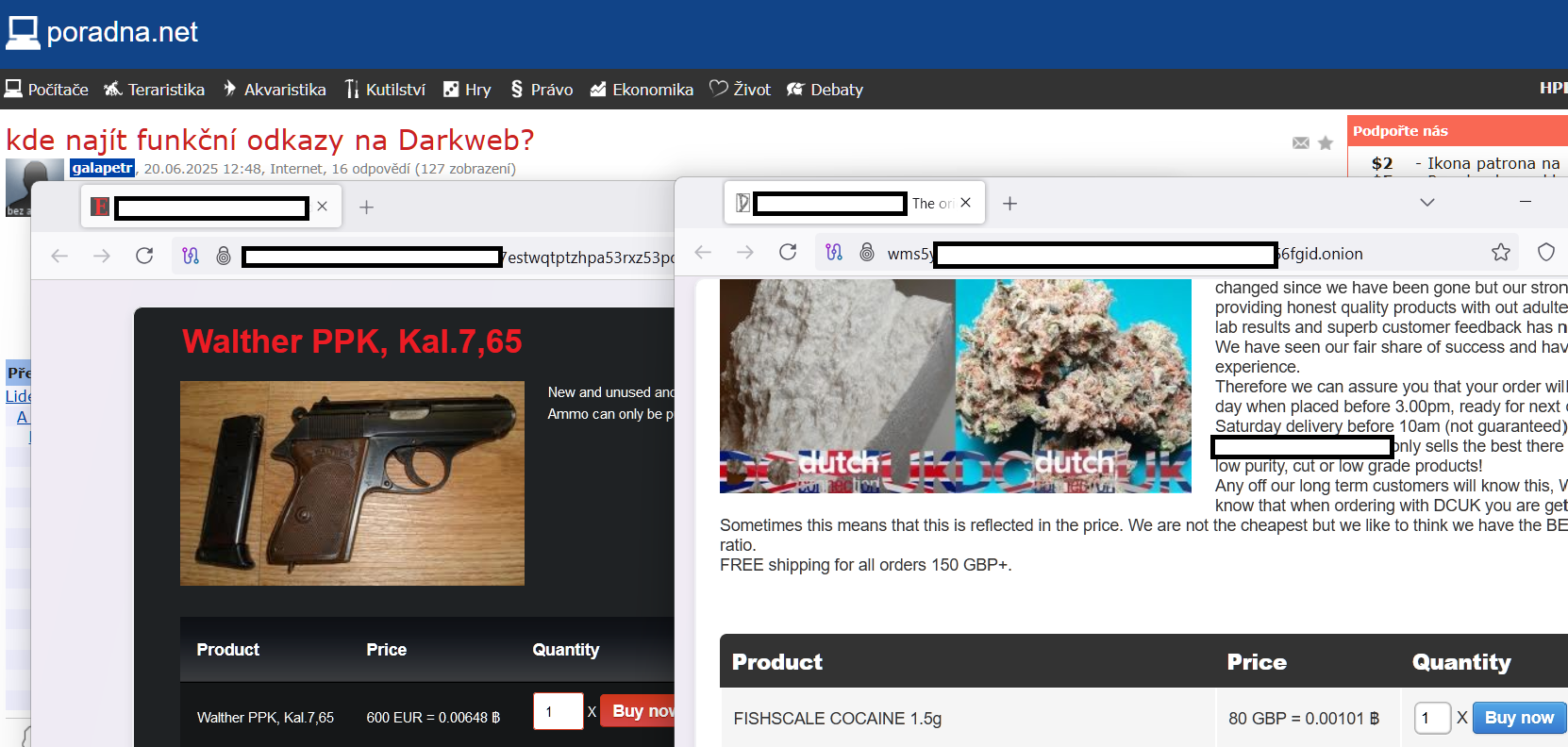This screenshot has width=1568, height=747.
Task: Select Debaty in the navigation bar
Action: [825, 90]
